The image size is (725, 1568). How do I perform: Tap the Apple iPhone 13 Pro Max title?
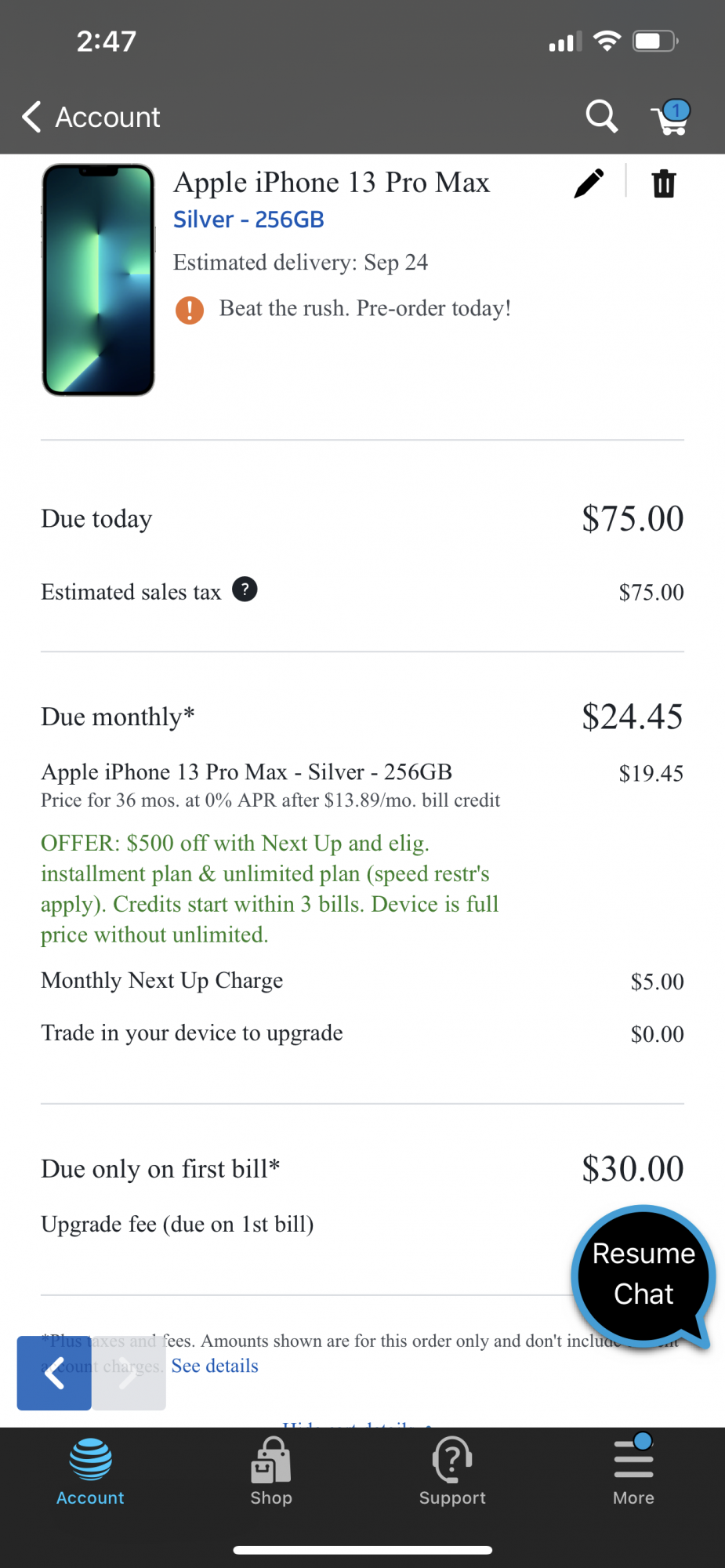pyautogui.click(x=332, y=183)
